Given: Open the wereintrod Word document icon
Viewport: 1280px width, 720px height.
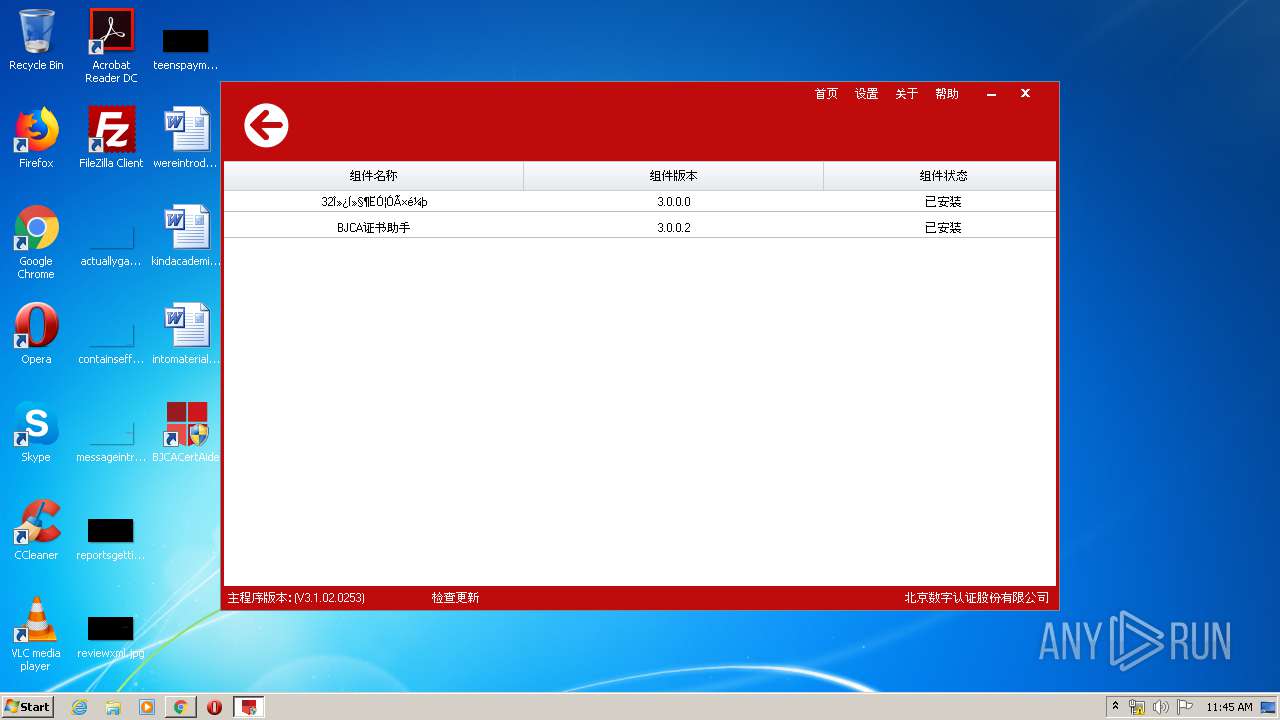Looking at the screenshot, I should pos(186,138).
